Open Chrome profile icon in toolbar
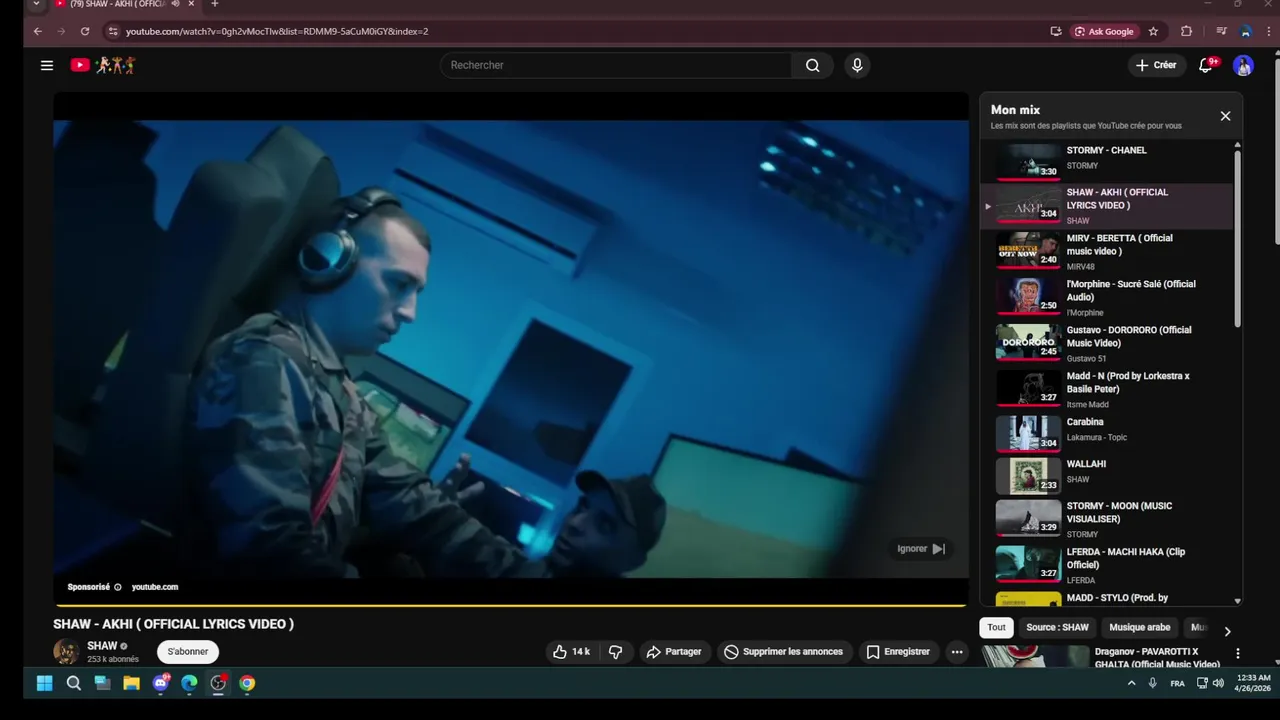 (x=1245, y=31)
